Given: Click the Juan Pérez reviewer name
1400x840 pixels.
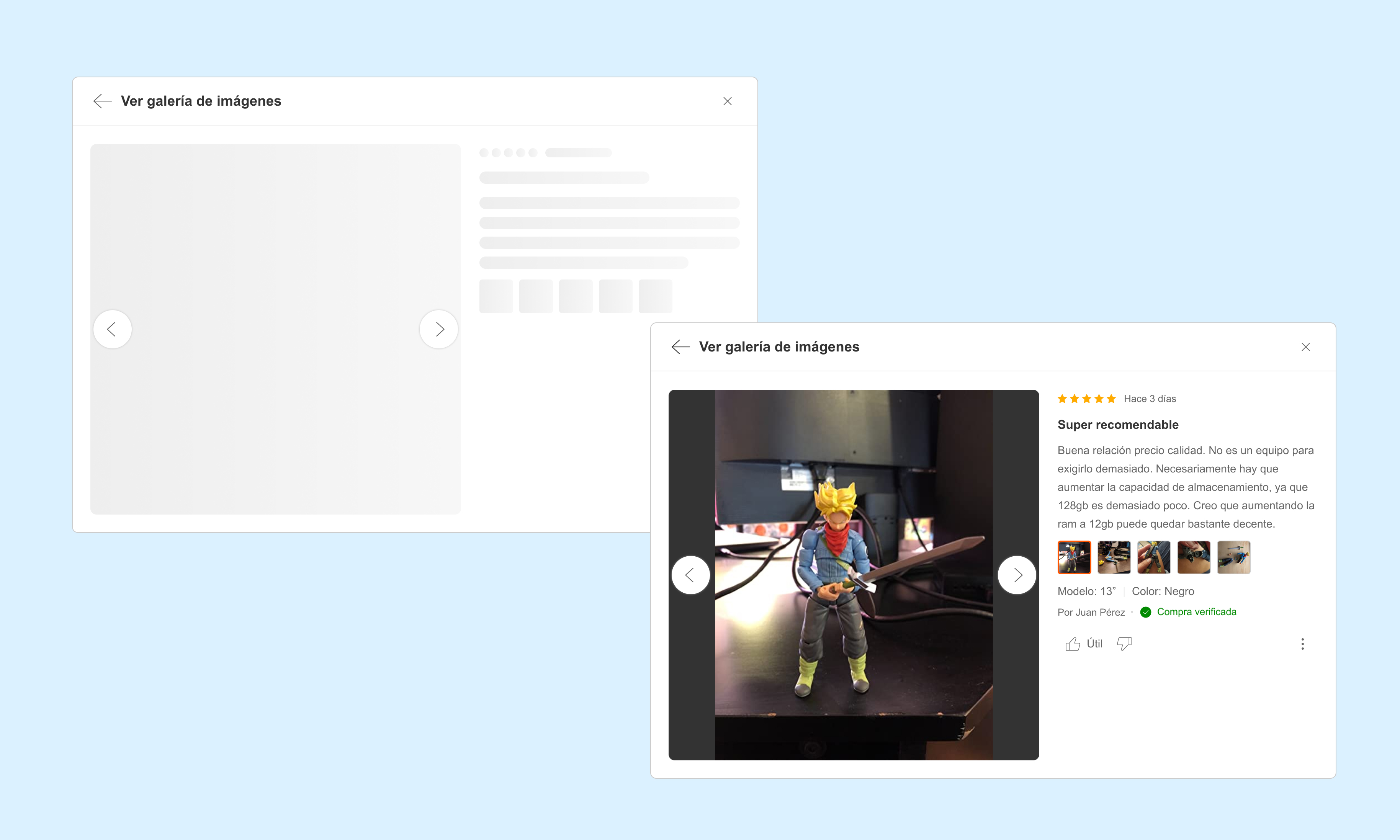Looking at the screenshot, I should click(1091, 612).
